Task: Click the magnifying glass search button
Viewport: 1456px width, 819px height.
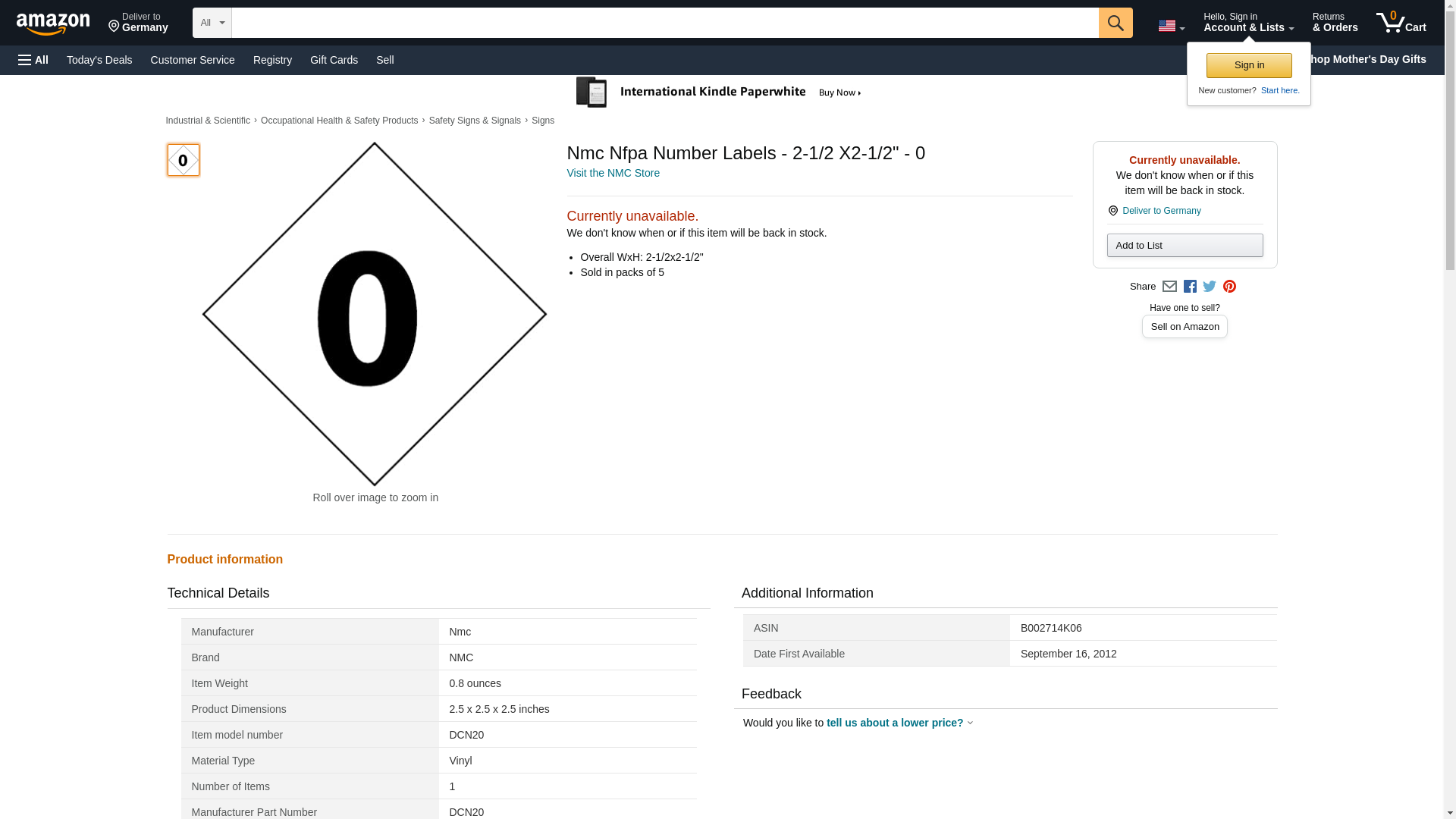Action: (1115, 23)
